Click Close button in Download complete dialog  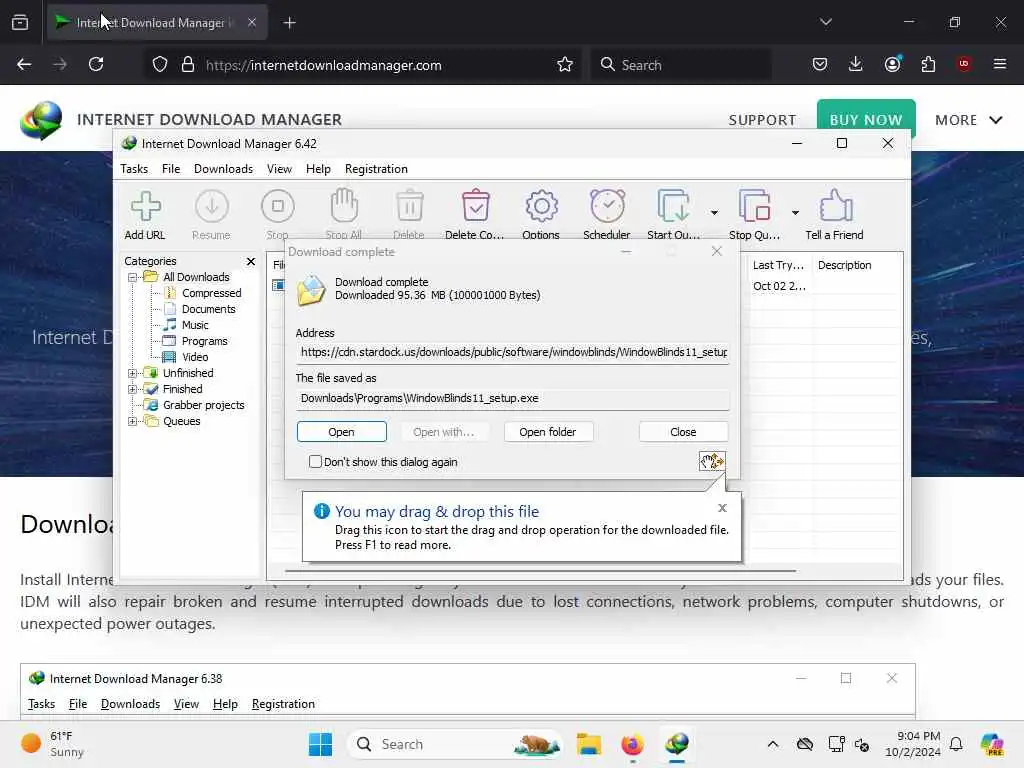click(683, 432)
